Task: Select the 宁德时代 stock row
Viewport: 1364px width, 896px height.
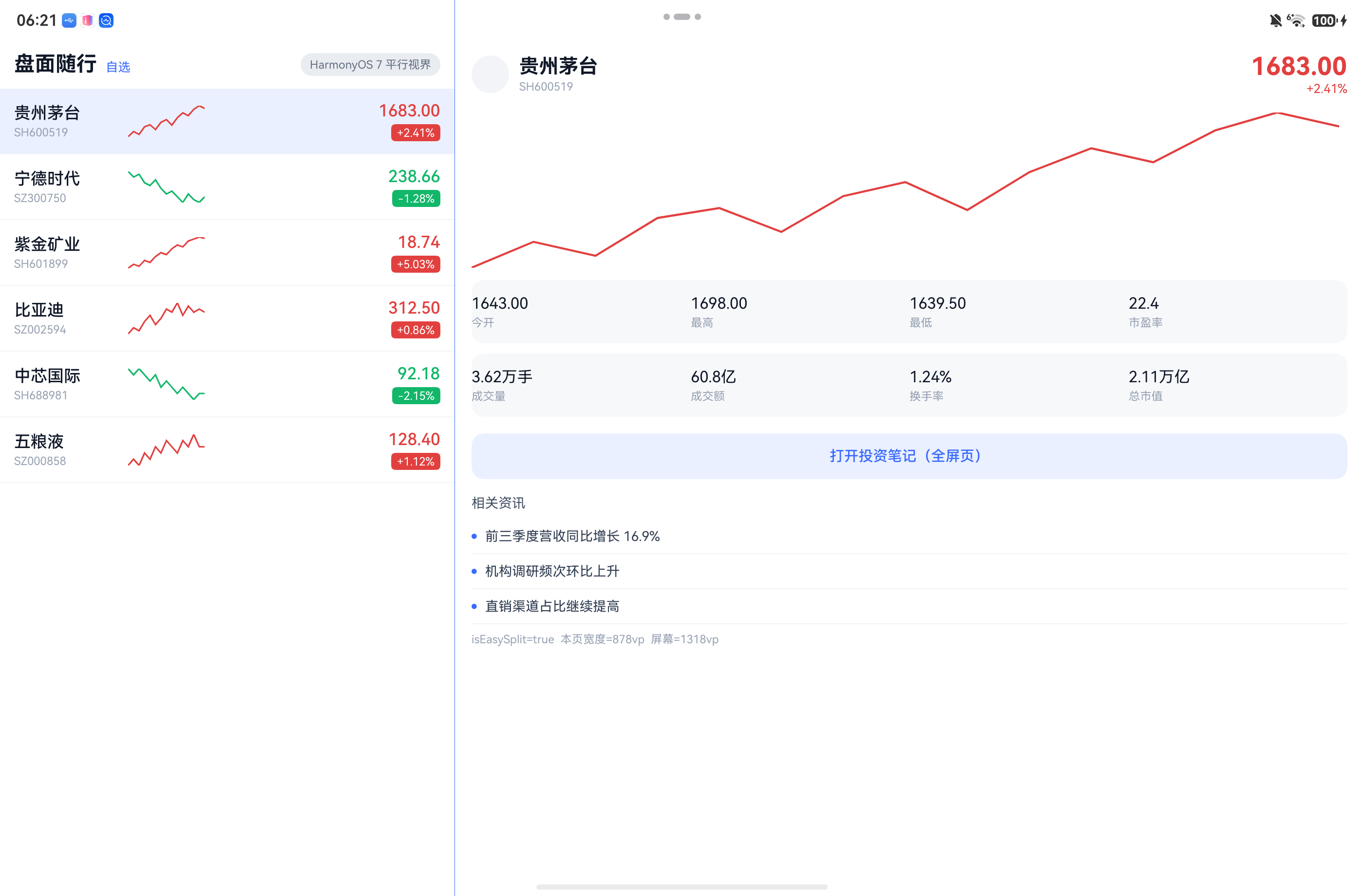Action: click(x=227, y=187)
